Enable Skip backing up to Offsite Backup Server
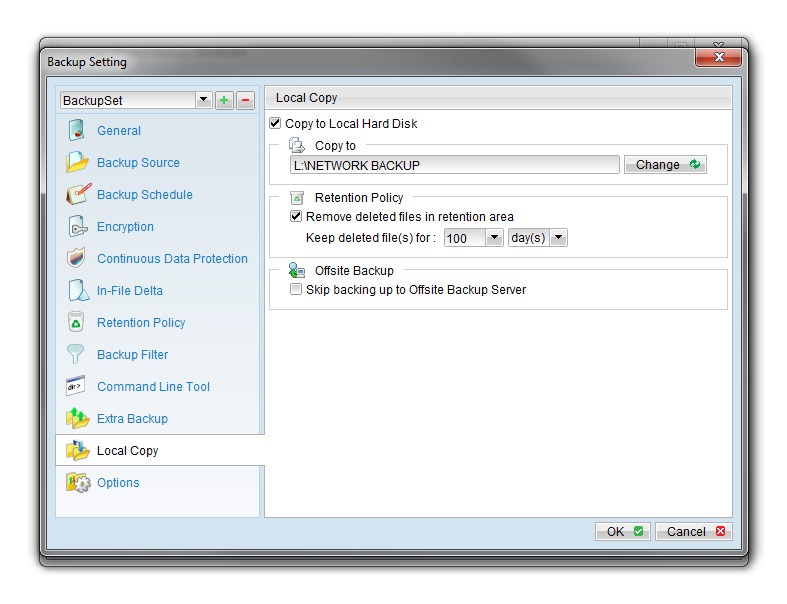787x604 pixels. 296,289
